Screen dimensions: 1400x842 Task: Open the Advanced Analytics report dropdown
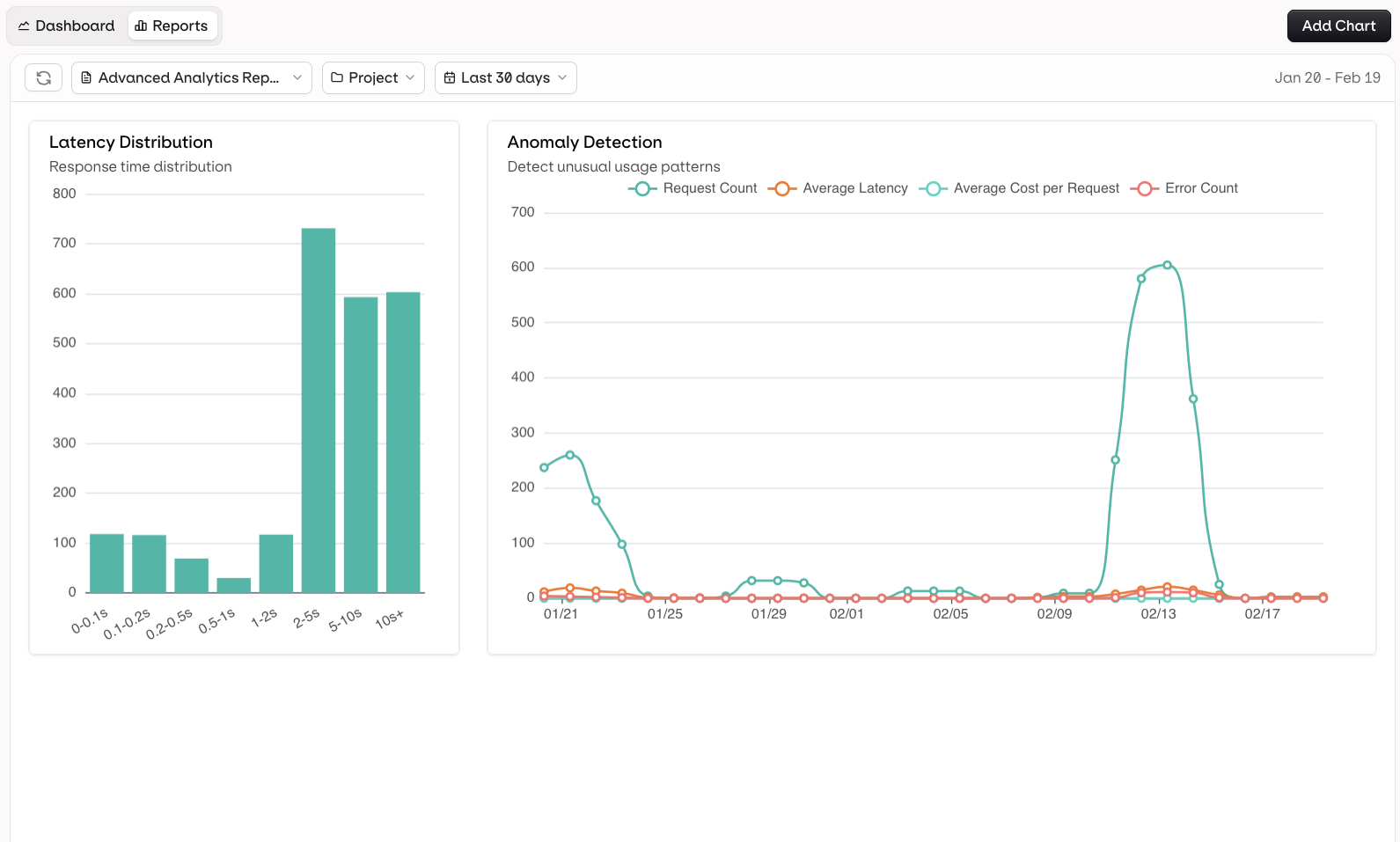192,77
